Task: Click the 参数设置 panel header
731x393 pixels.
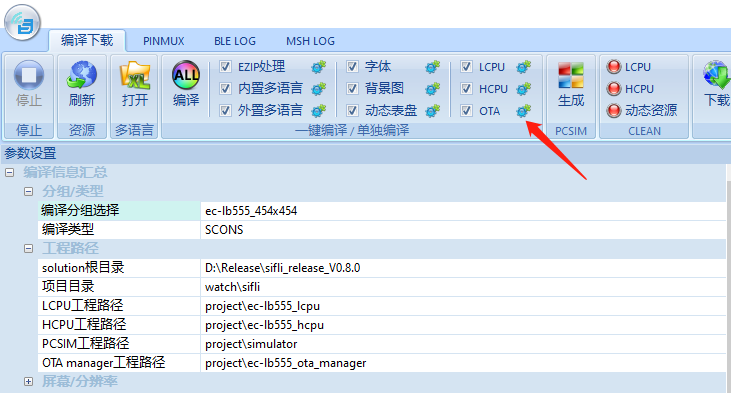Action: [x=366, y=153]
